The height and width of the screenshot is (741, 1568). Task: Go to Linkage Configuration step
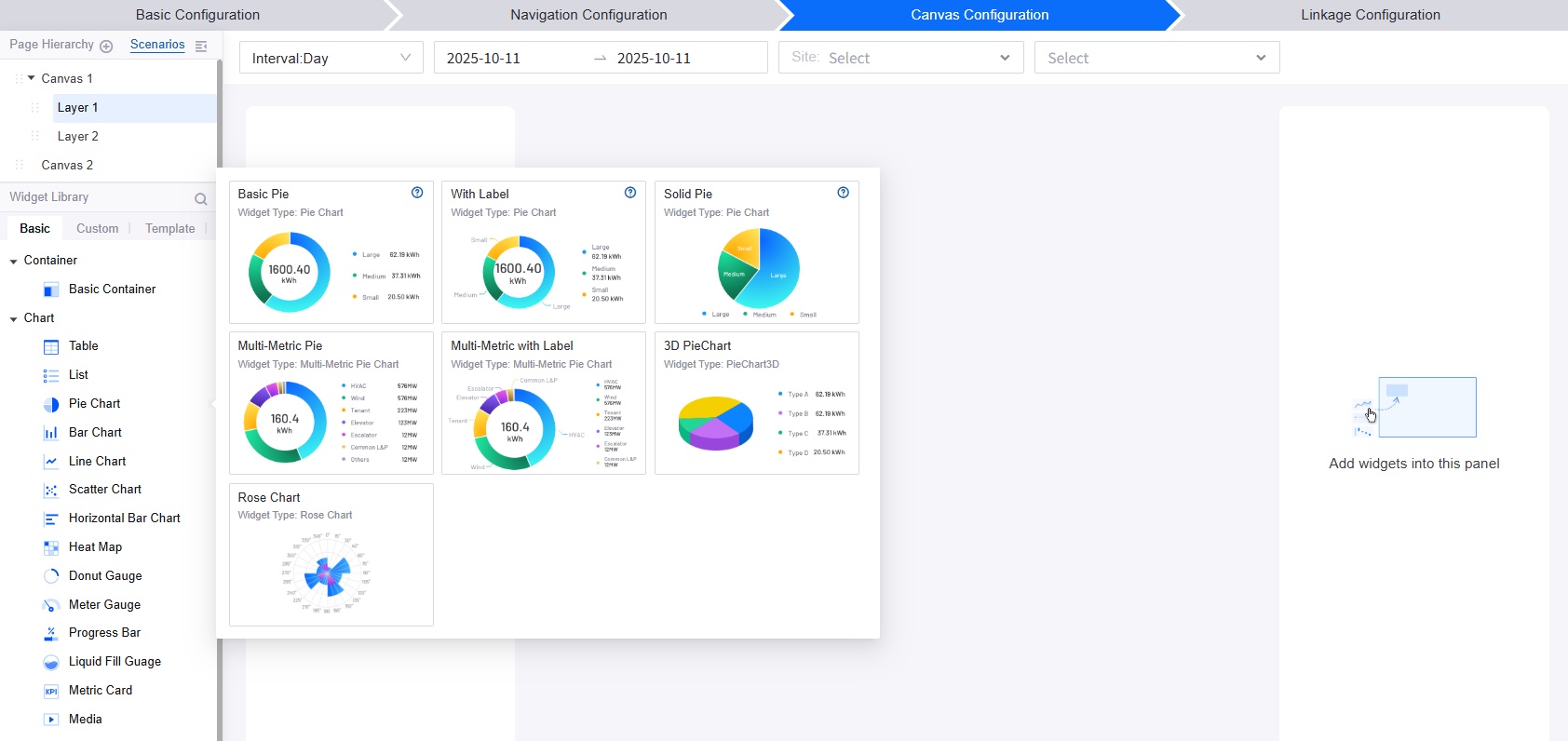coord(1370,15)
